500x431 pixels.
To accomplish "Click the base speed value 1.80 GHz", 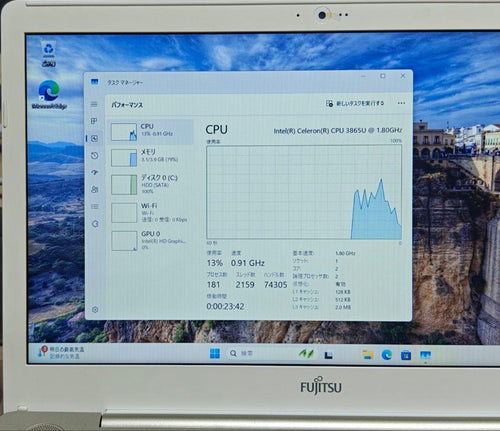I will [345, 253].
